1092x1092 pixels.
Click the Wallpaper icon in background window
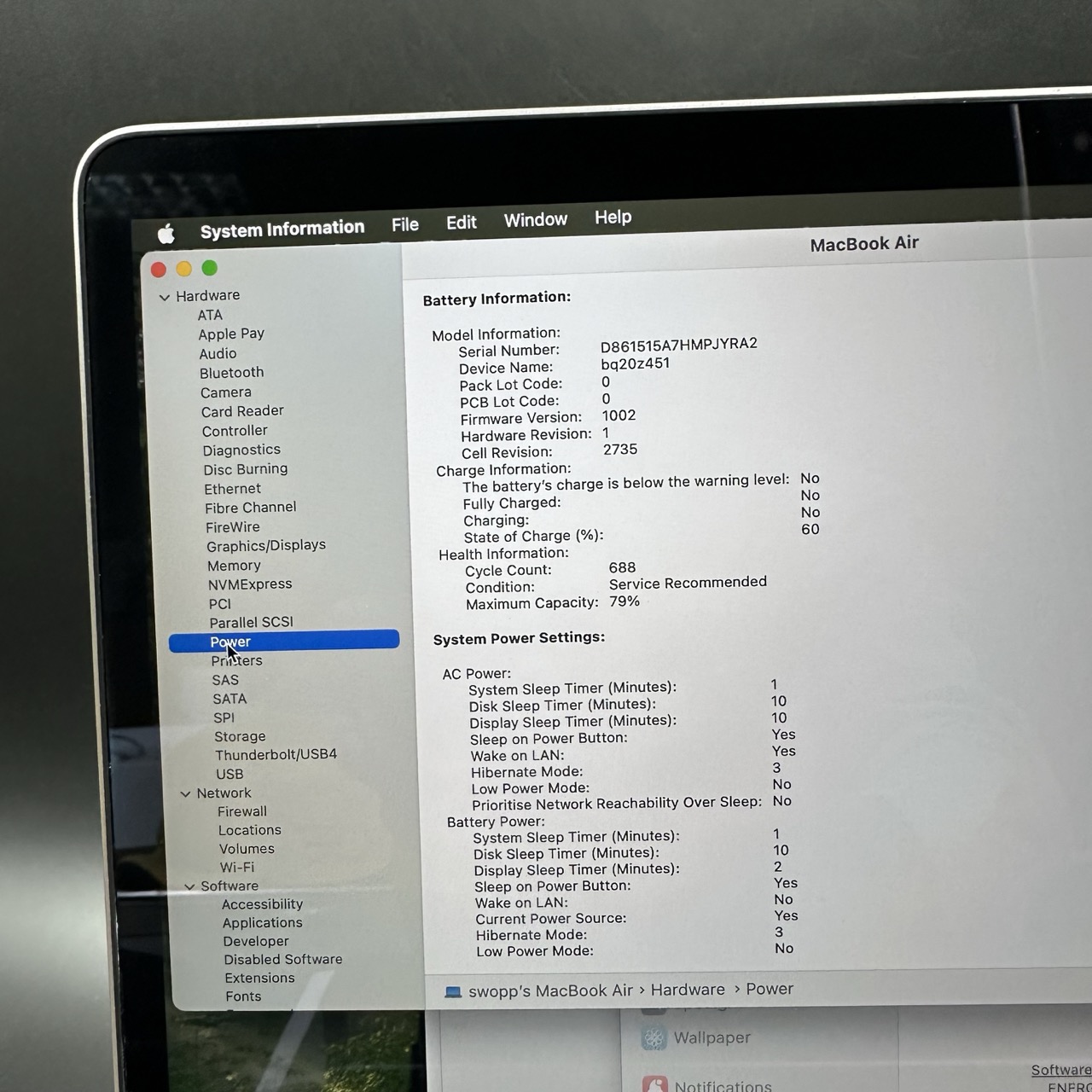654,1038
